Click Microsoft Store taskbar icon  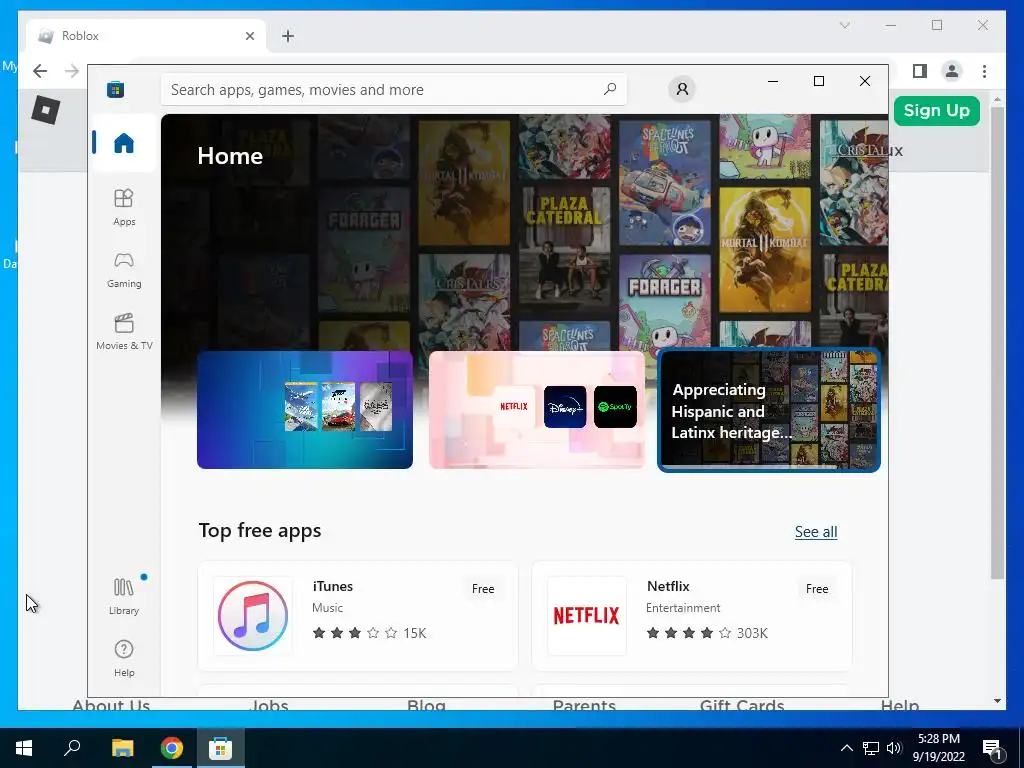220,748
